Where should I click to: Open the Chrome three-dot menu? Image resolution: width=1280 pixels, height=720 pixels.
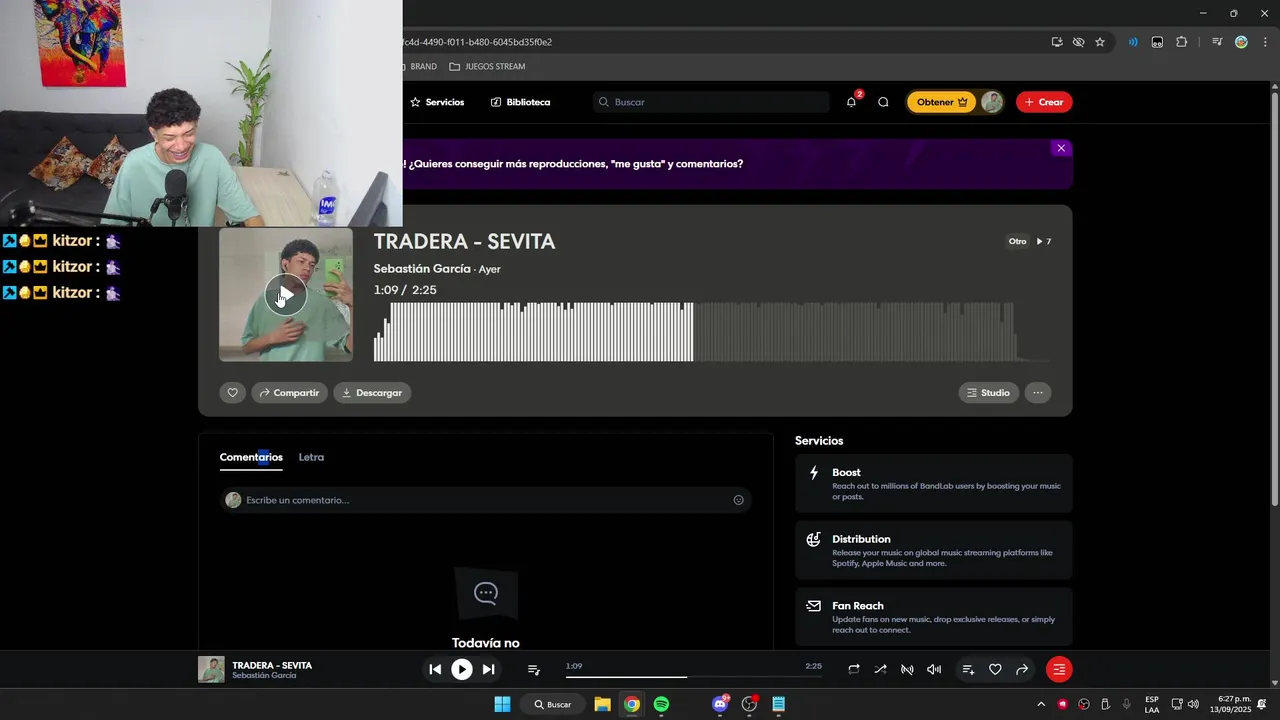pyautogui.click(x=1263, y=42)
